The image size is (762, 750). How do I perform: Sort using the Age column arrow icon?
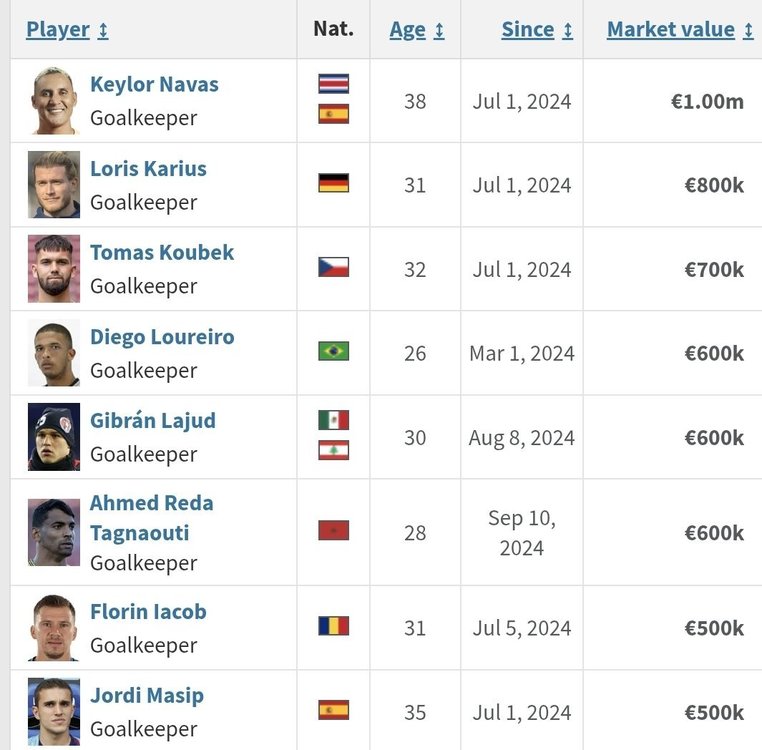(439, 31)
